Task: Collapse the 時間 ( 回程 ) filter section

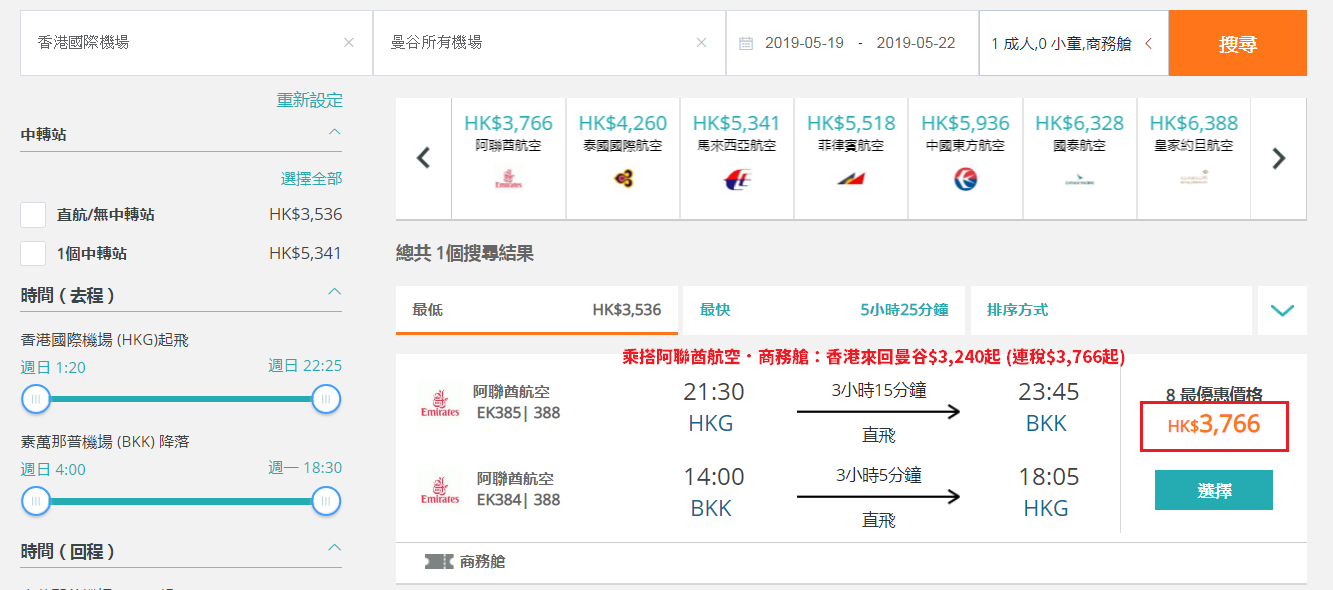Action: (335, 548)
